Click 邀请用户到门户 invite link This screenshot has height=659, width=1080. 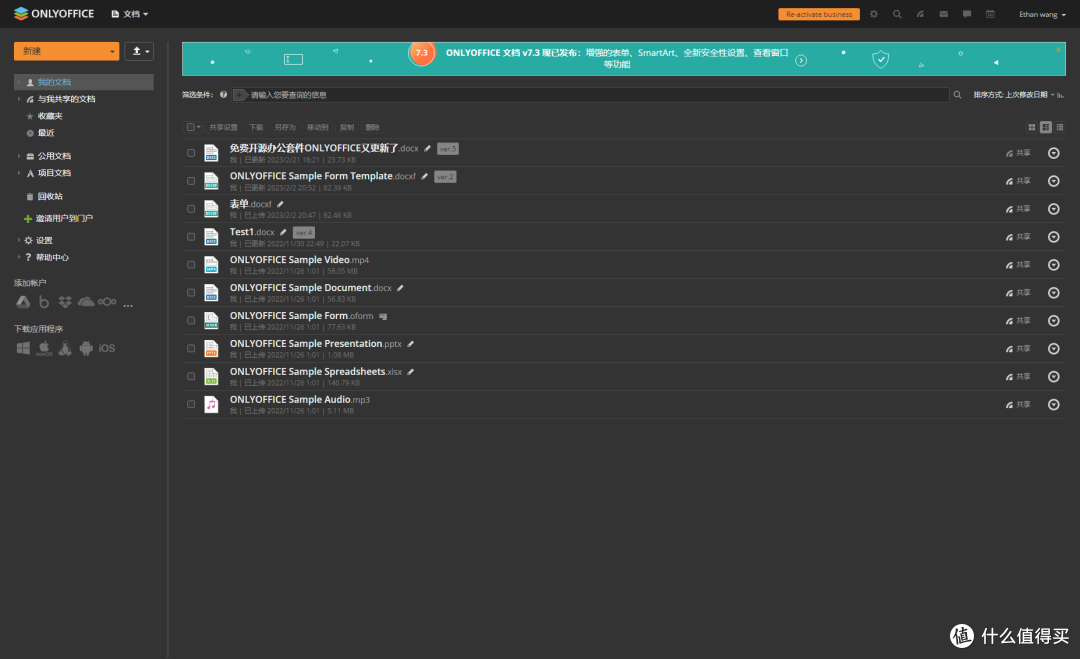(64, 218)
